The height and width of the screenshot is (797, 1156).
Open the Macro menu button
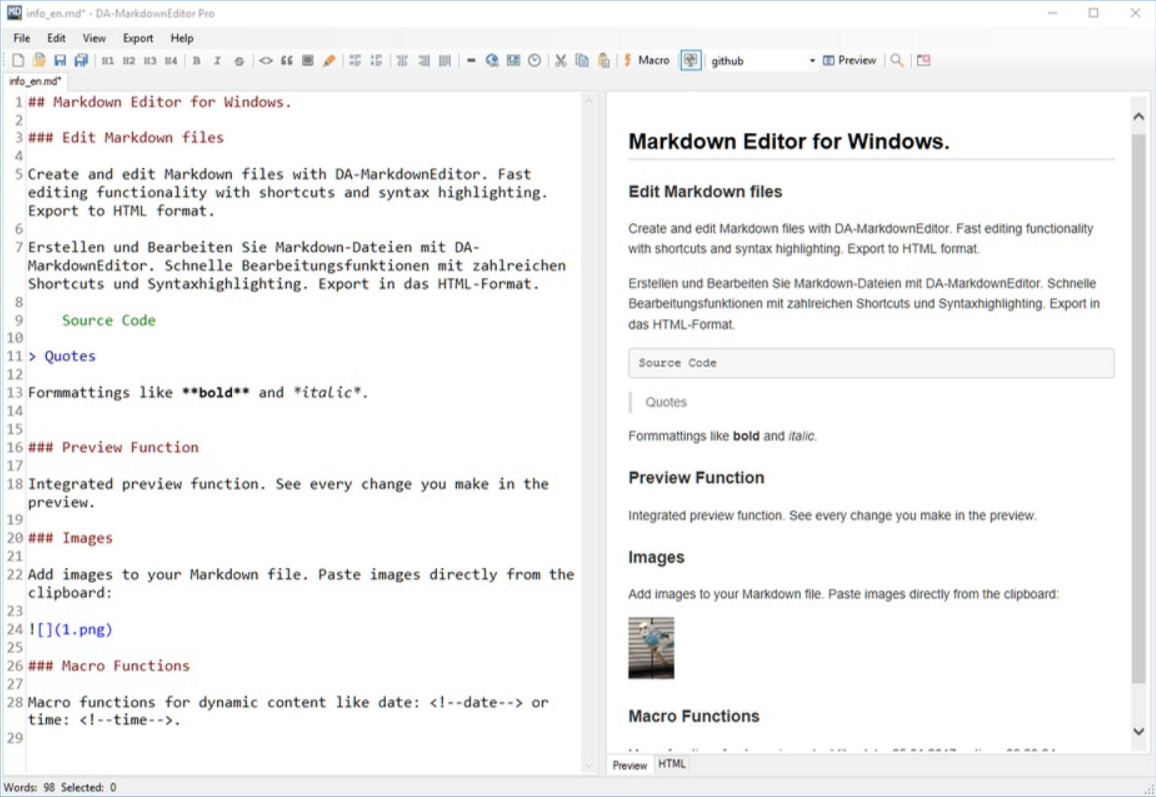click(x=647, y=60)
